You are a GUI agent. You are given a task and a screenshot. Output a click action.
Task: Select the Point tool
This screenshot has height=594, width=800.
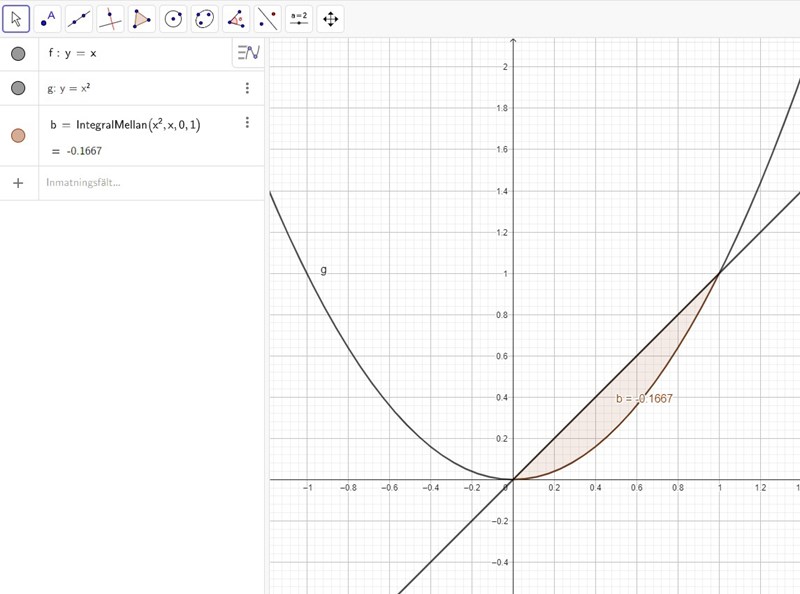(x=47, y=18)
